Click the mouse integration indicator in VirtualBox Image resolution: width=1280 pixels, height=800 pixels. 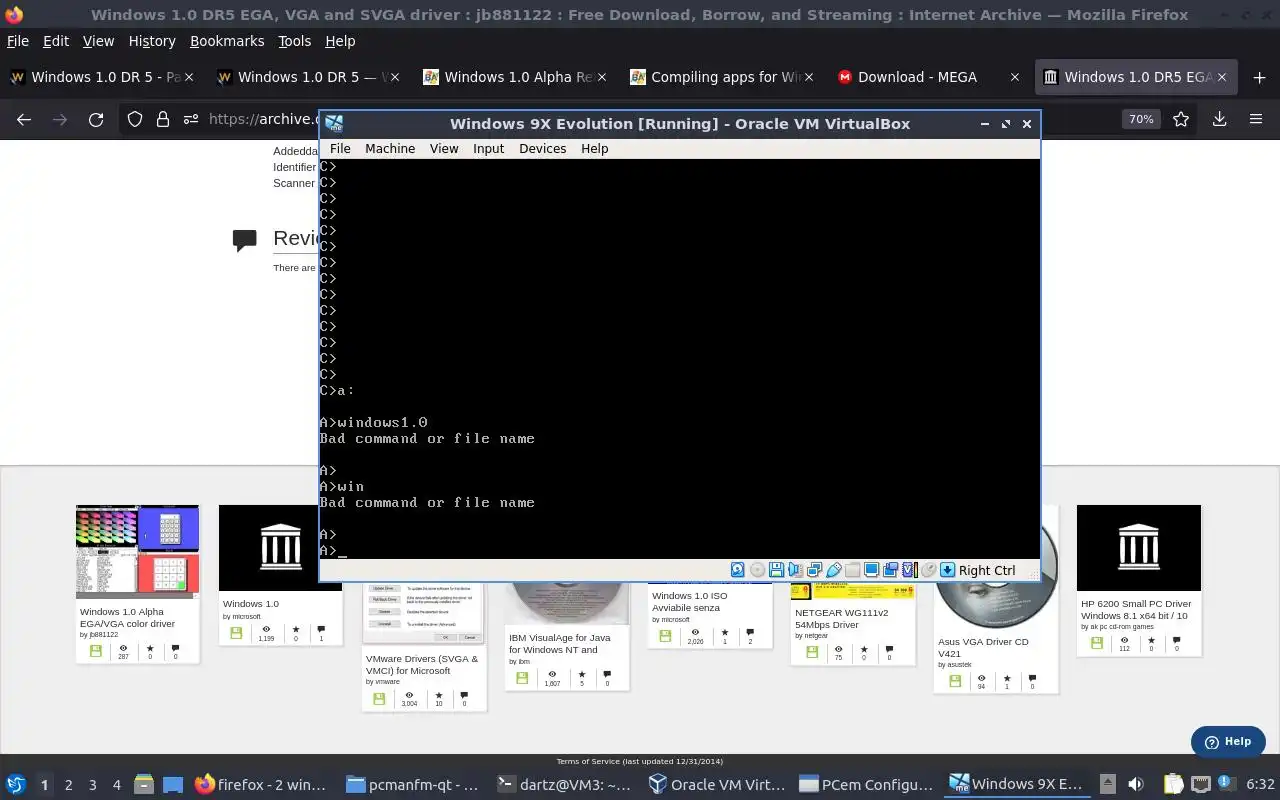pyautogui.click(x=929, y=570)
